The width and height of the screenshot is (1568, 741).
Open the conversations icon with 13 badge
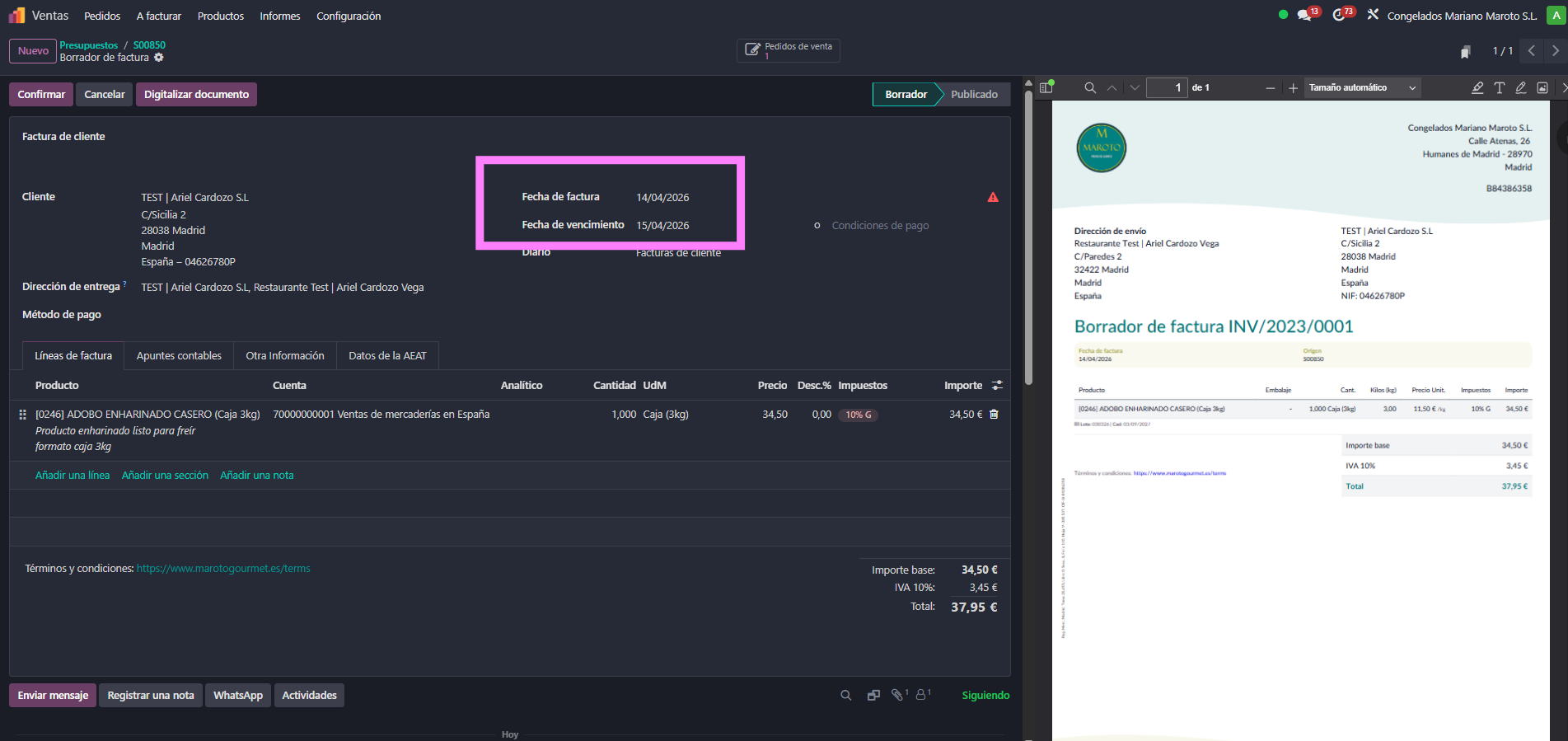tap(1304, 16)
